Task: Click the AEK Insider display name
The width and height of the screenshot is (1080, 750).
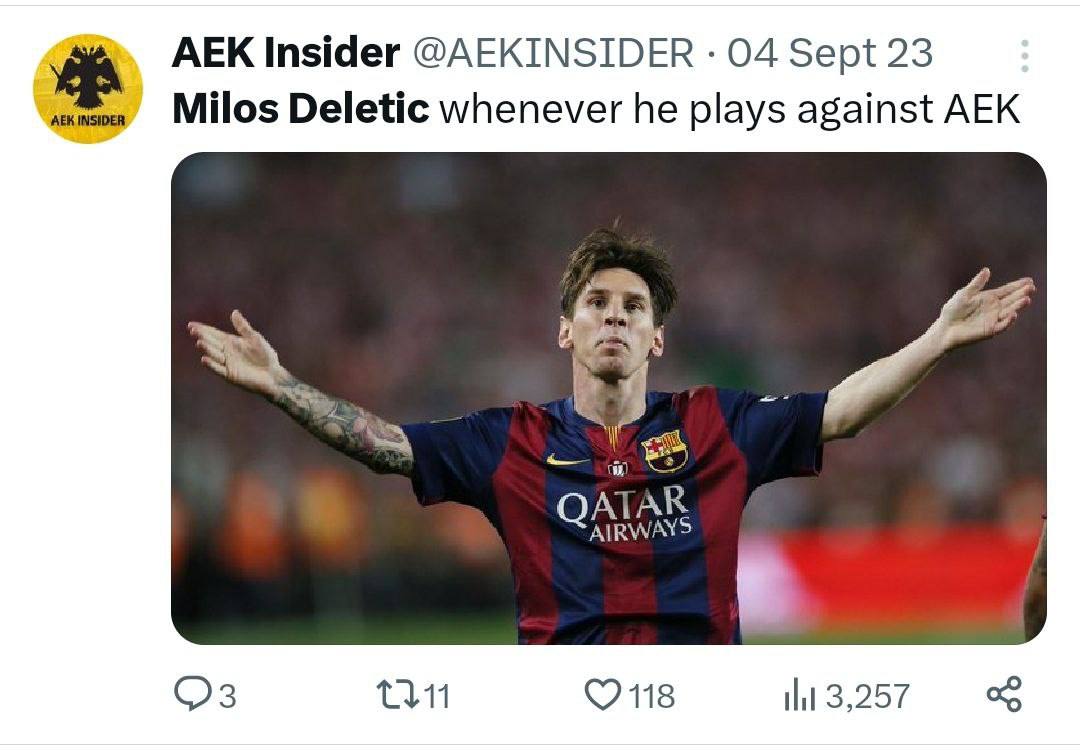Action: (x=286, y=53)
